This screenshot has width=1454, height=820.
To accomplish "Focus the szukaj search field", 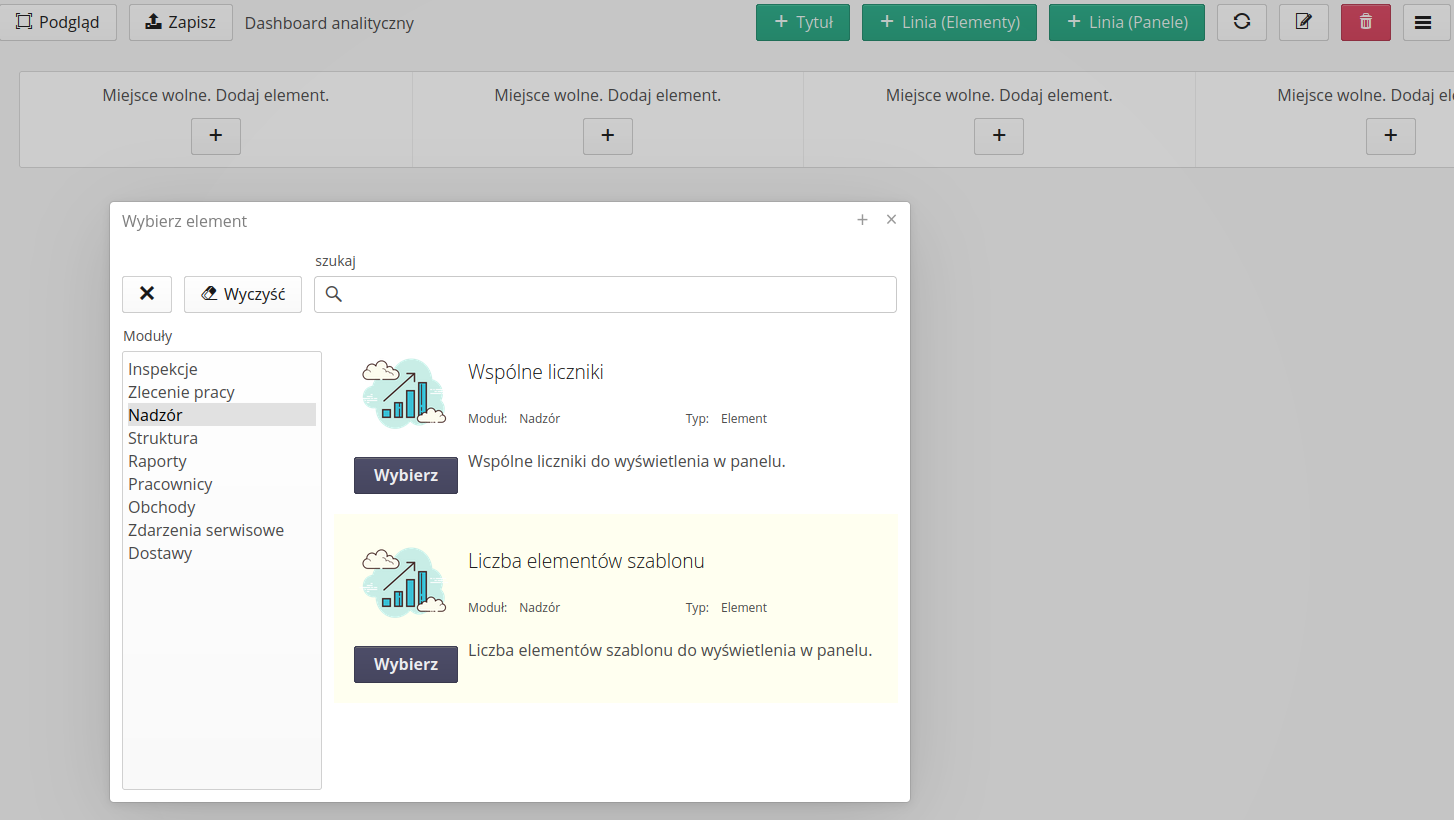I will point(617,294).
